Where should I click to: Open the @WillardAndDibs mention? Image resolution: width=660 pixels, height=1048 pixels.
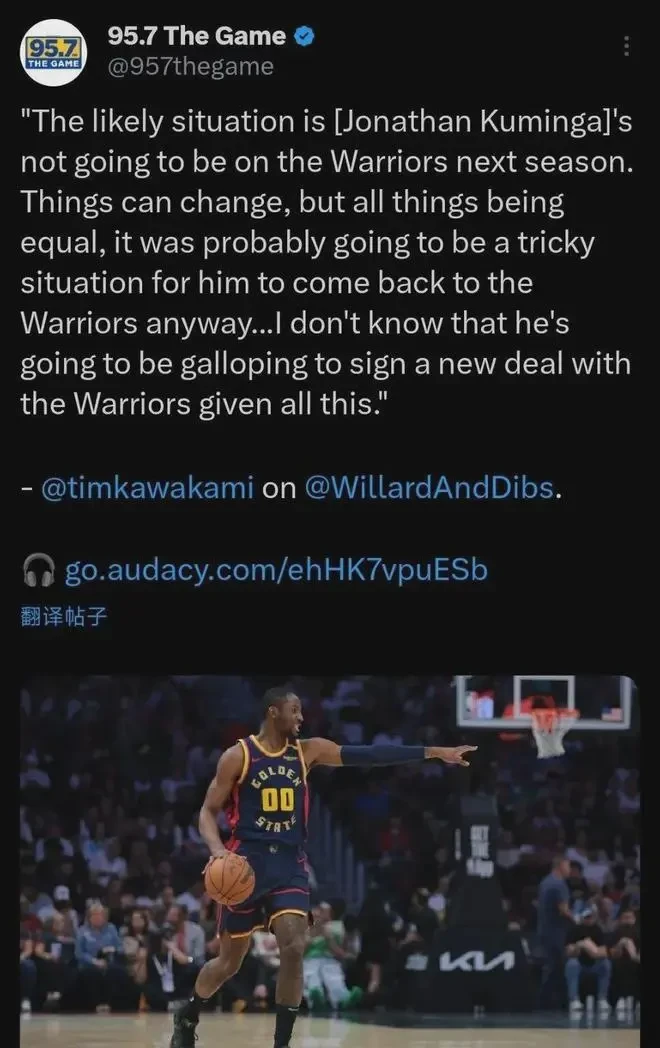tap(429, 488)
